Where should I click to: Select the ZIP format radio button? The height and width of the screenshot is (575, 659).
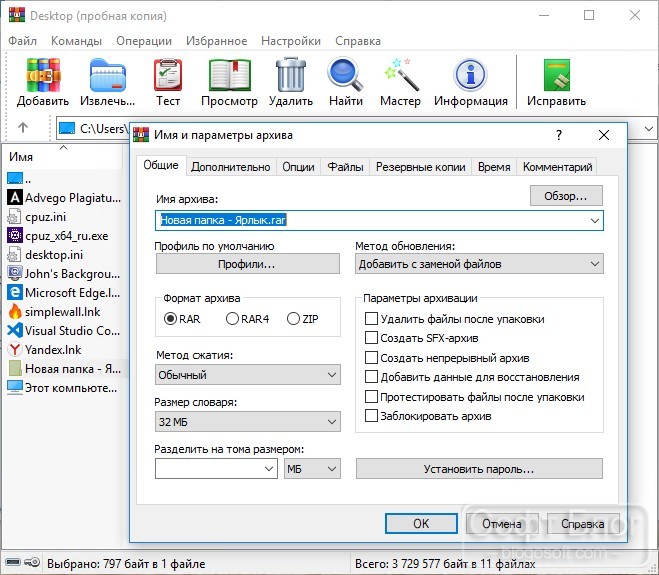point(293,319)
